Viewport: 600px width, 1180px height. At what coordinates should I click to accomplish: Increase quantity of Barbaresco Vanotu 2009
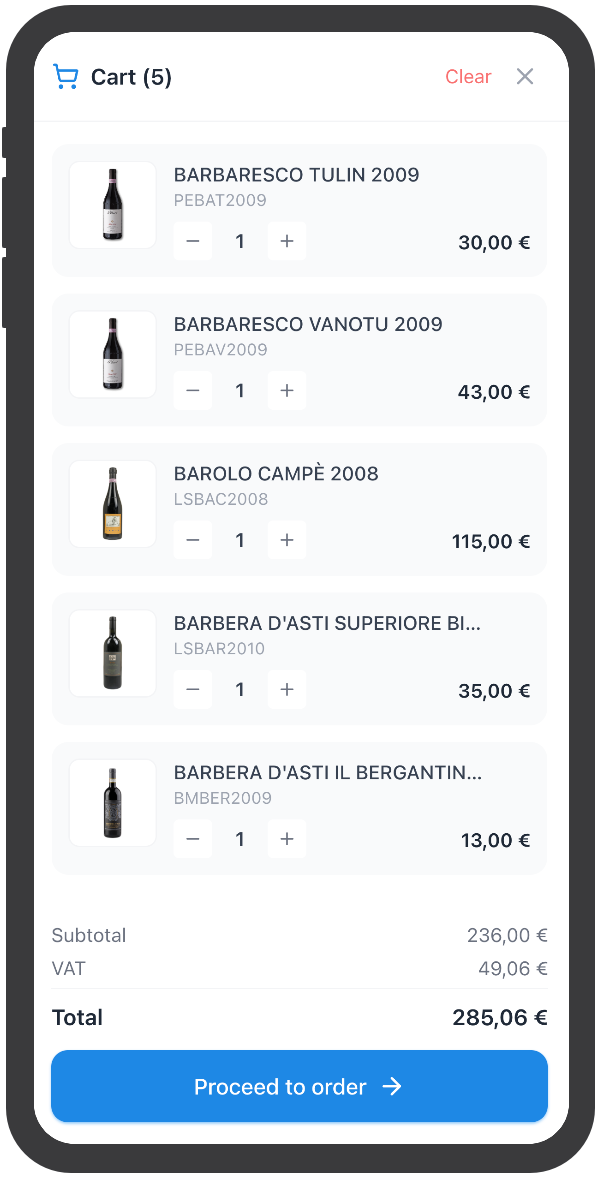(287, 391)
